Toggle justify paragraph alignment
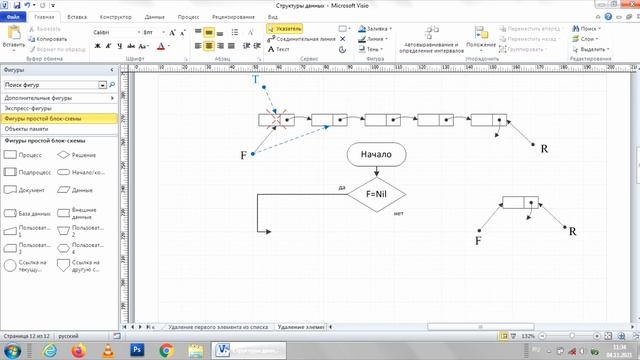This screenshot has width=640, height=360. (231, 46)
